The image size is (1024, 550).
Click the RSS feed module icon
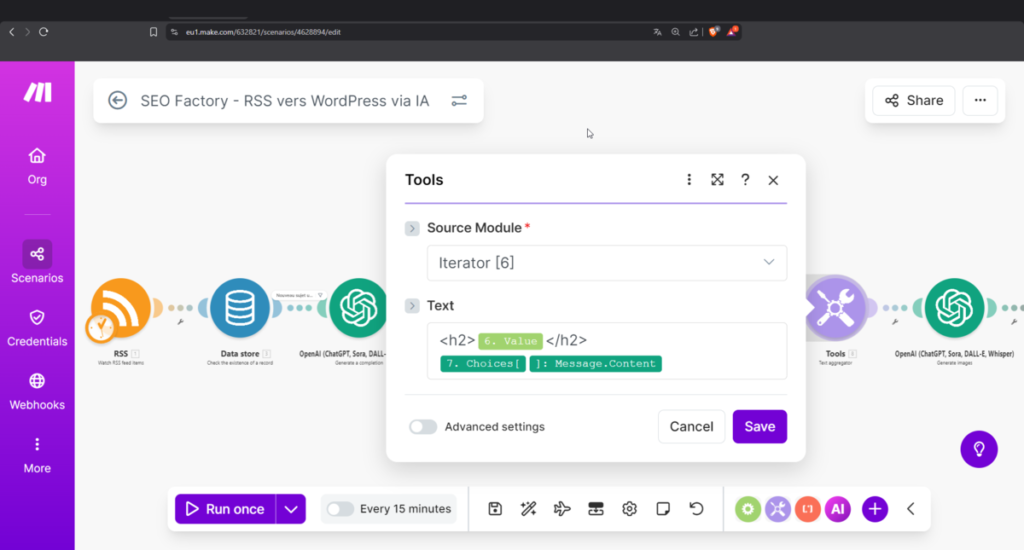click(121, 308)
